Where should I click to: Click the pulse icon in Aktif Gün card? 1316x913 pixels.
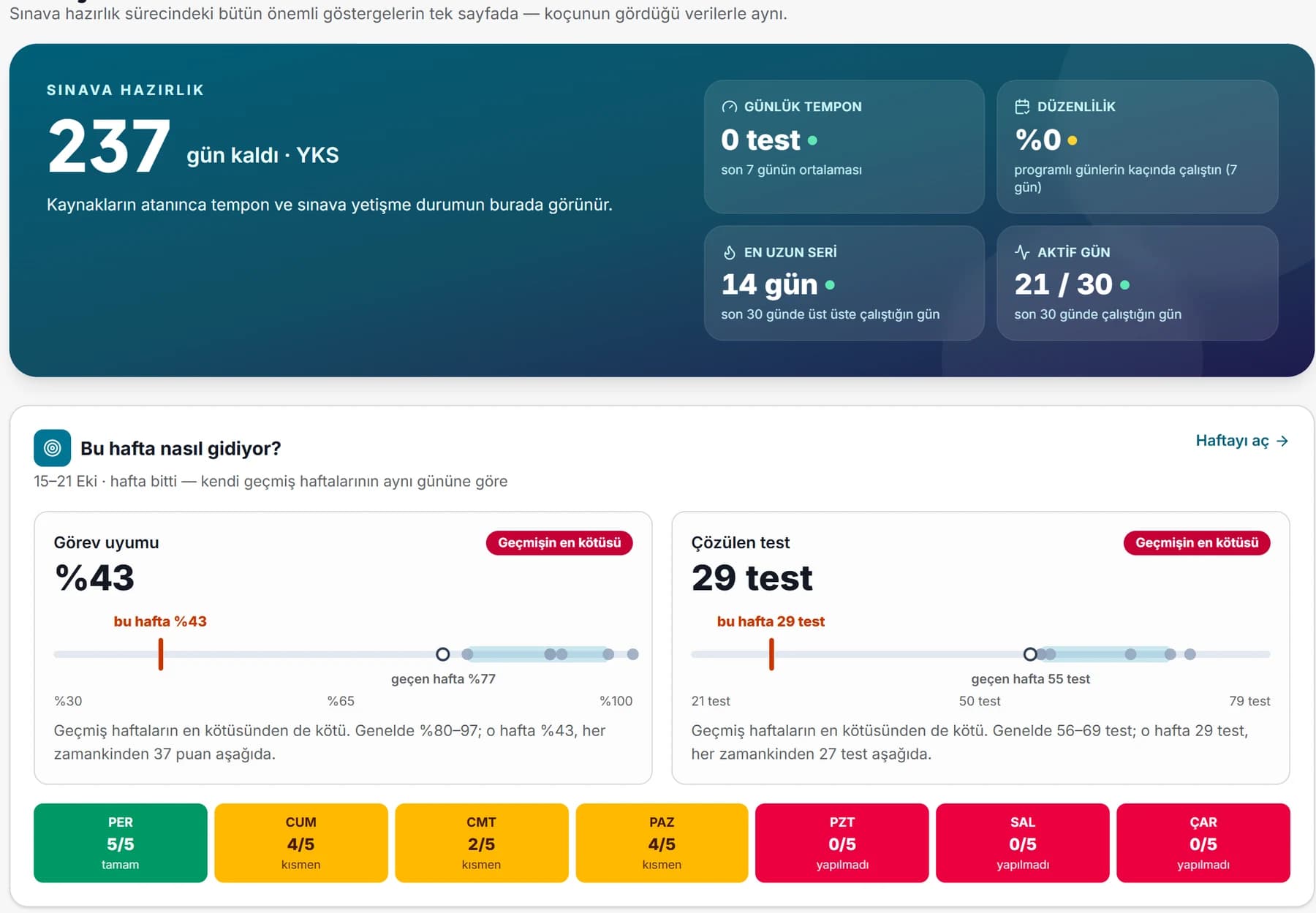pos(1022,252)
